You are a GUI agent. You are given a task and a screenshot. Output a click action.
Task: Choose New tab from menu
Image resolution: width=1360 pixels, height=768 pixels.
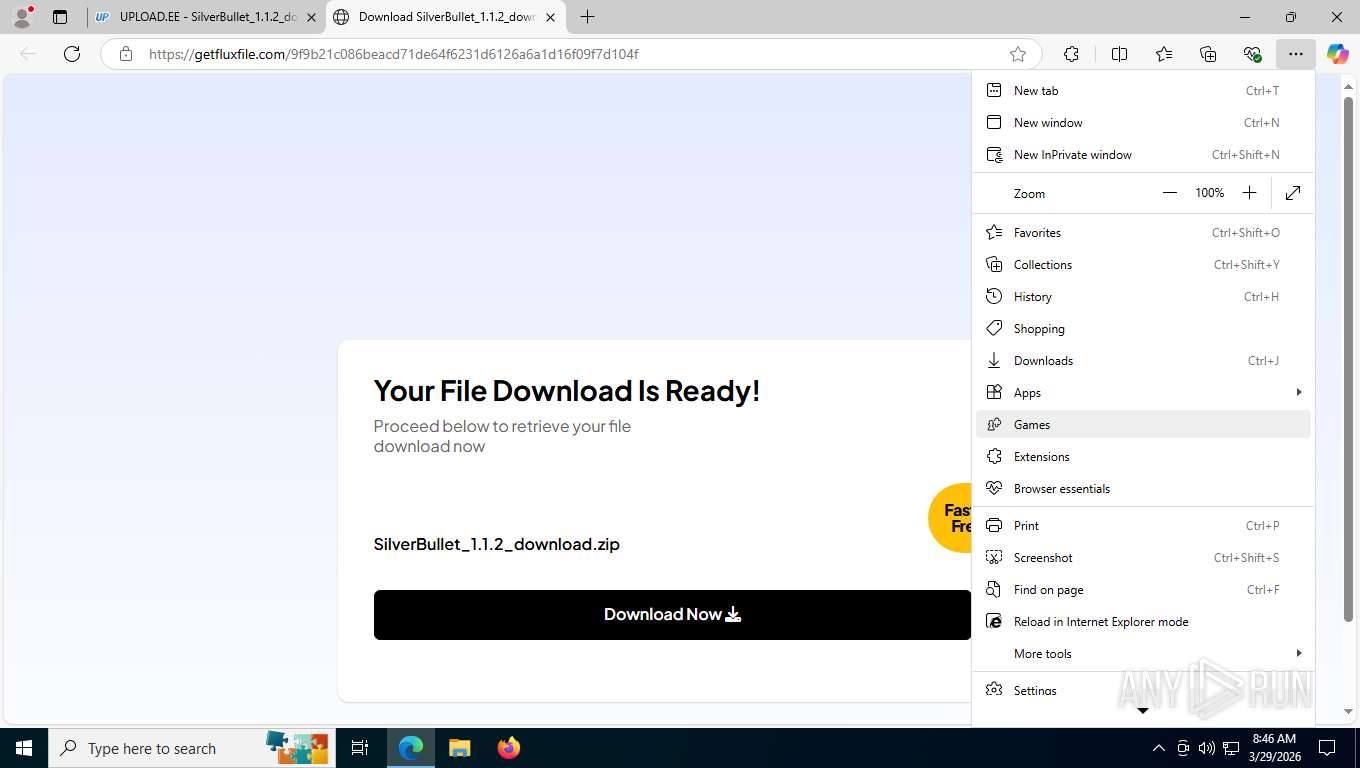pyautogui.click(x=1143, y=90)
